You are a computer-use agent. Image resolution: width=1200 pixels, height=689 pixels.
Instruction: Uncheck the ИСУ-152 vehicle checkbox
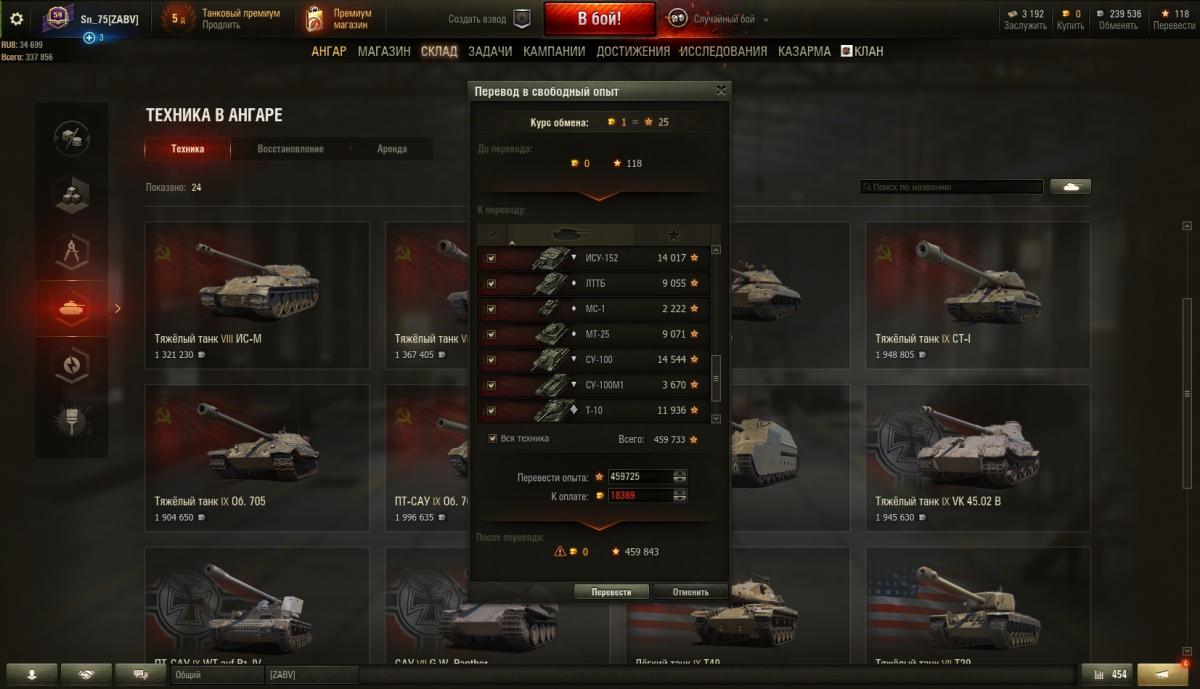click(491, 258)
